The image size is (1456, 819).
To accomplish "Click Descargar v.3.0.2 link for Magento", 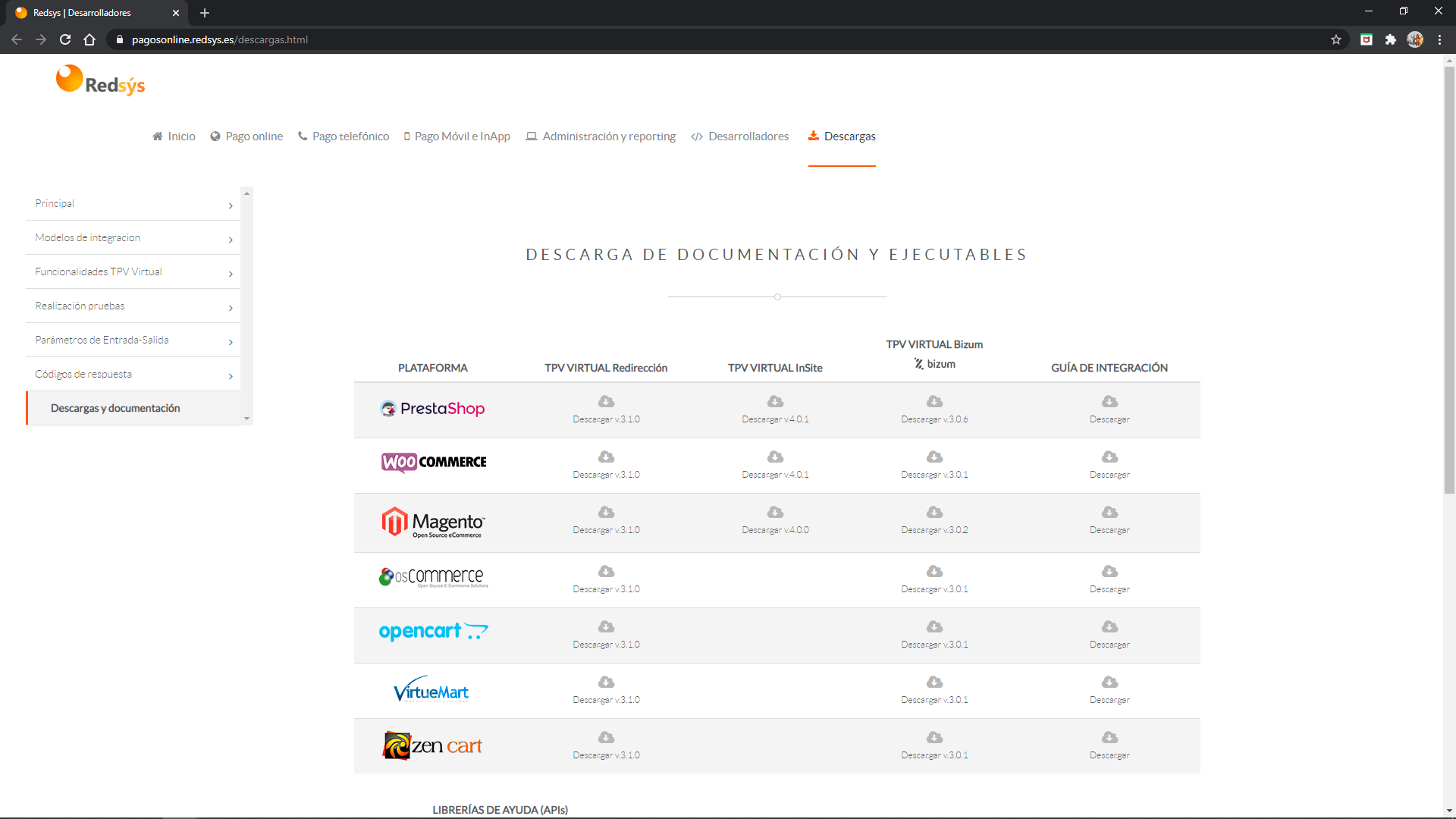I will (x=934, y=530).
